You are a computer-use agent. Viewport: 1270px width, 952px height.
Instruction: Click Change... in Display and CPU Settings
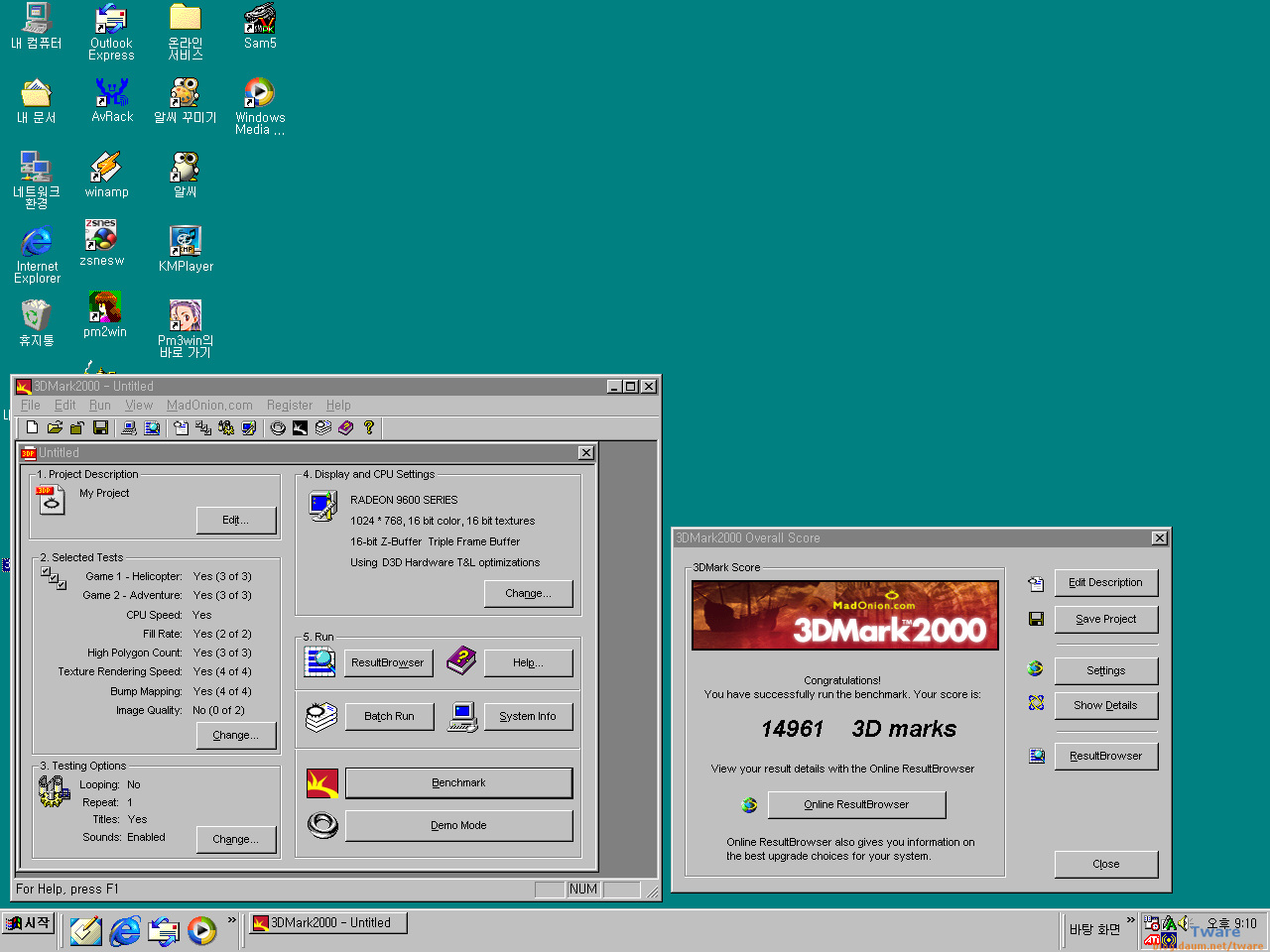(x=529, y=593)
